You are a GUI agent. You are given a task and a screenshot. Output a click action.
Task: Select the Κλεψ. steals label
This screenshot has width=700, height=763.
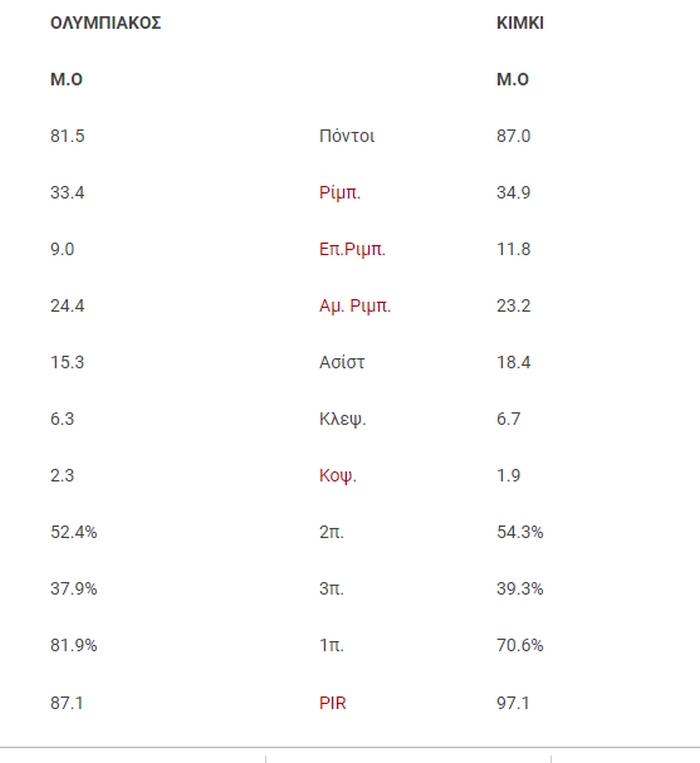click(342, 419)
